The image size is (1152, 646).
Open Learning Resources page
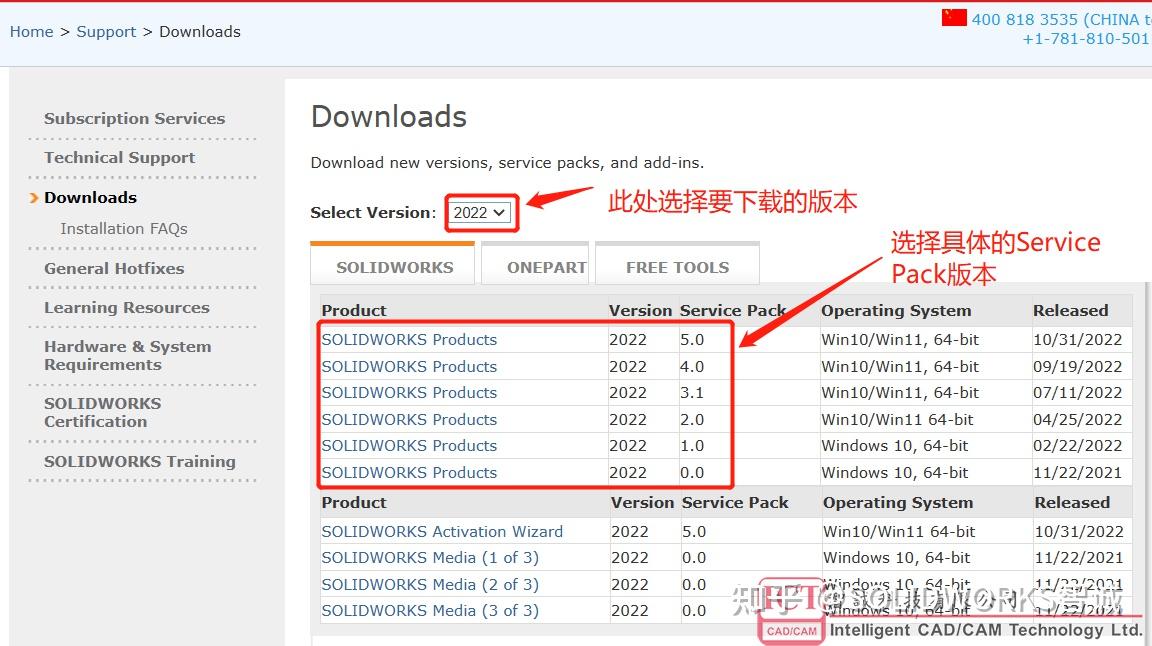[126, 307]
